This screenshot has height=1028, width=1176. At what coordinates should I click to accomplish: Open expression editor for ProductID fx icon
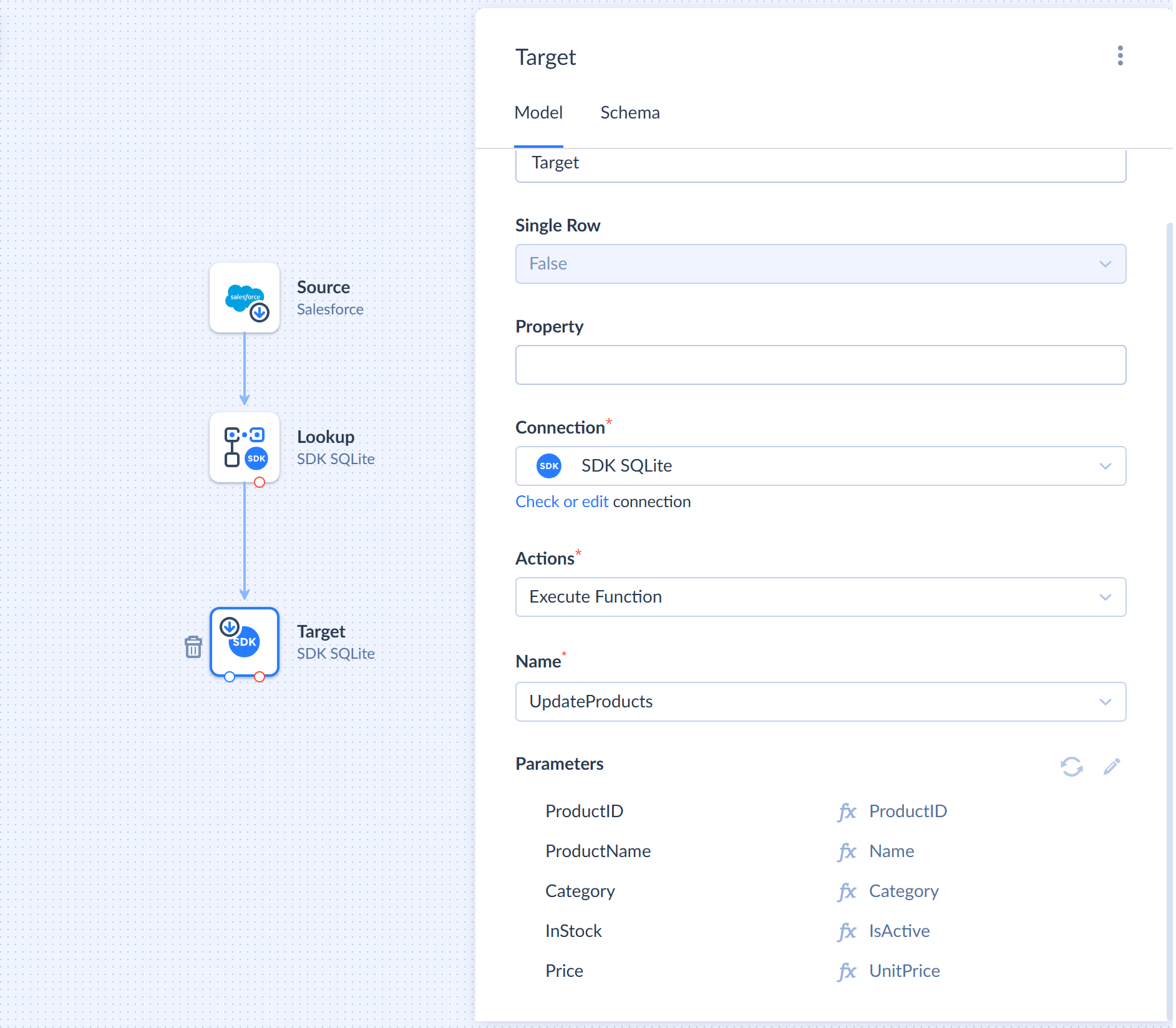pyautogui.click(x=847, y=812)
